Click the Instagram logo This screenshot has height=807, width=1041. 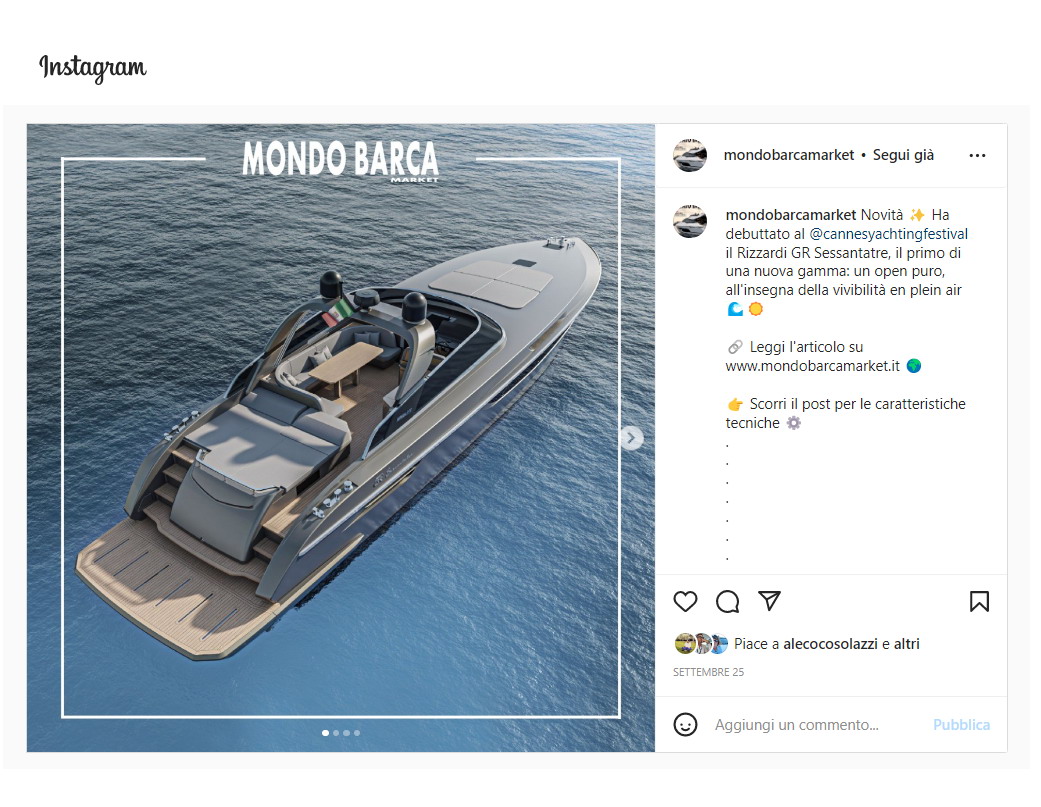click(x=93, y=68)
